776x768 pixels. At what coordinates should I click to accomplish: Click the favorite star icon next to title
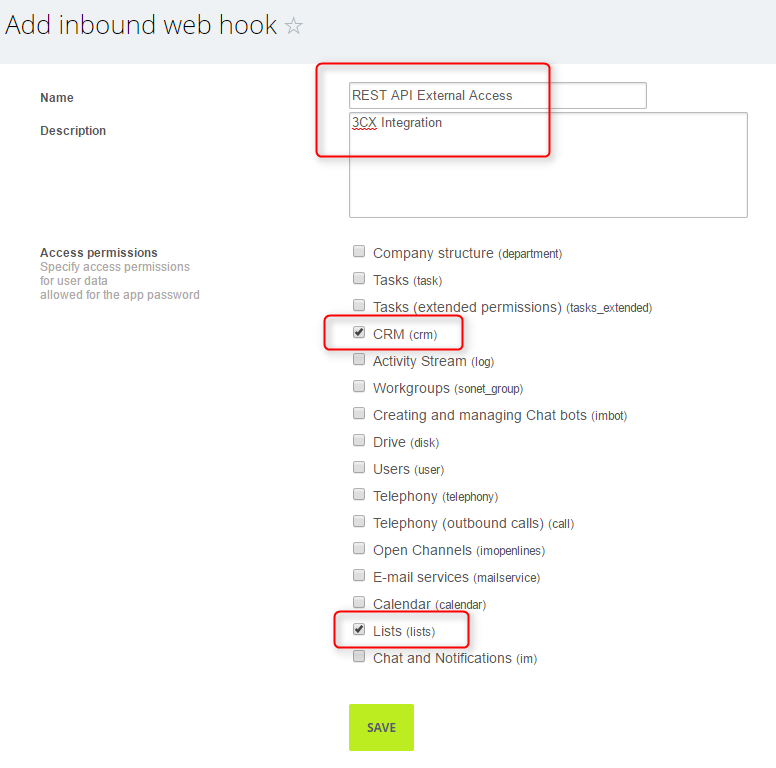point(293,25)
